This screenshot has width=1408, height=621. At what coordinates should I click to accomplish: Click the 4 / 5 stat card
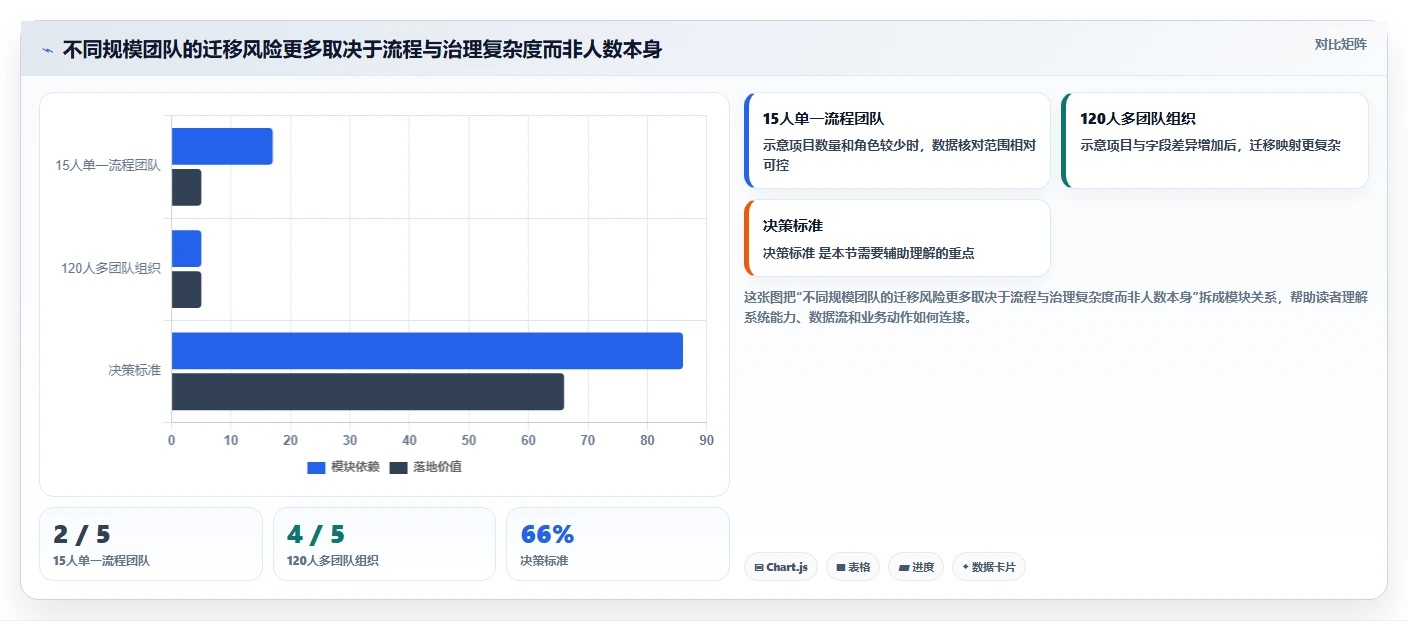(384, 544)
